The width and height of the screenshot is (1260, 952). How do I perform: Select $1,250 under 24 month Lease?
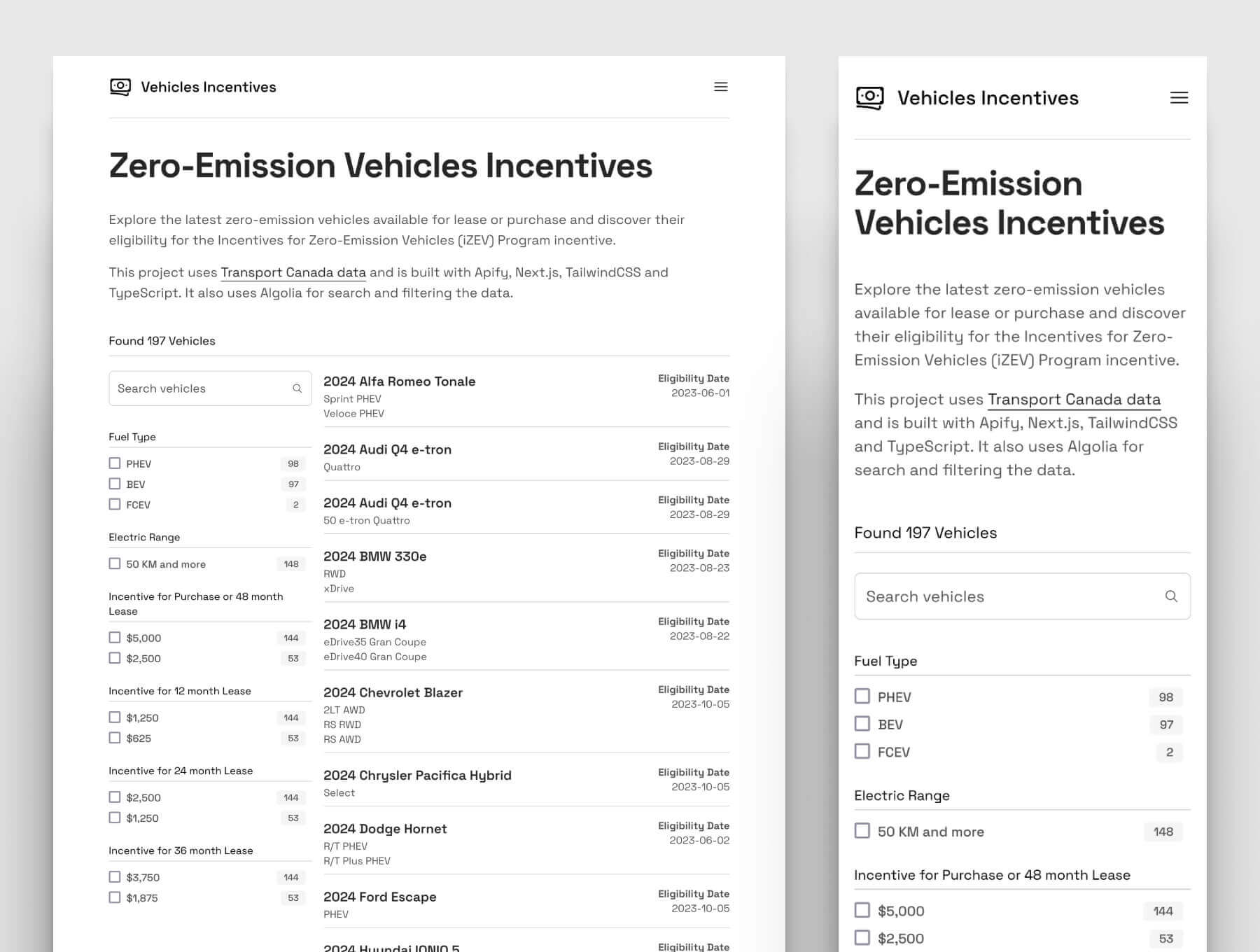pyautogui.click(x=115, y=818)
